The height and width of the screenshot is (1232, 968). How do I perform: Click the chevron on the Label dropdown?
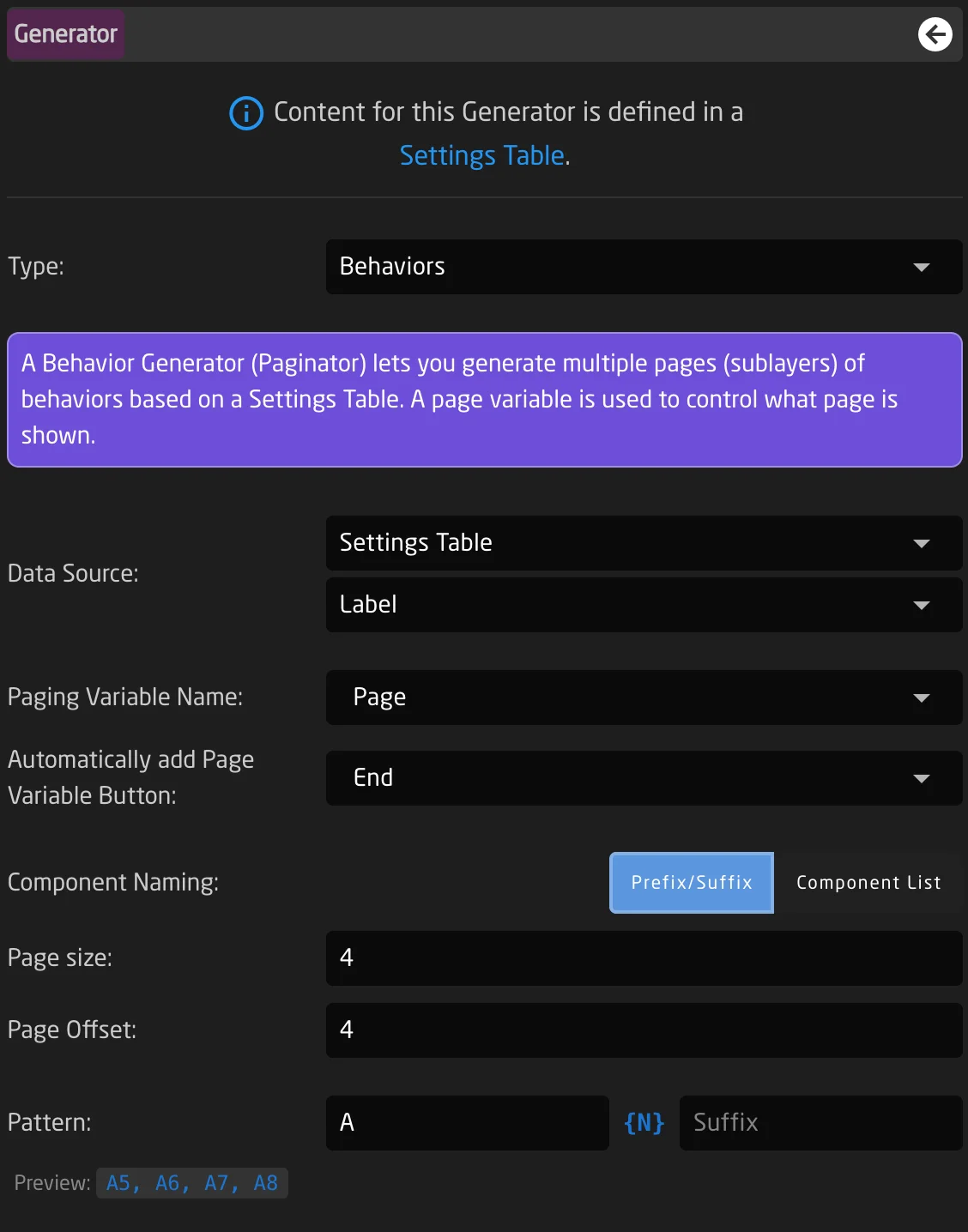[x=922, y=605]
